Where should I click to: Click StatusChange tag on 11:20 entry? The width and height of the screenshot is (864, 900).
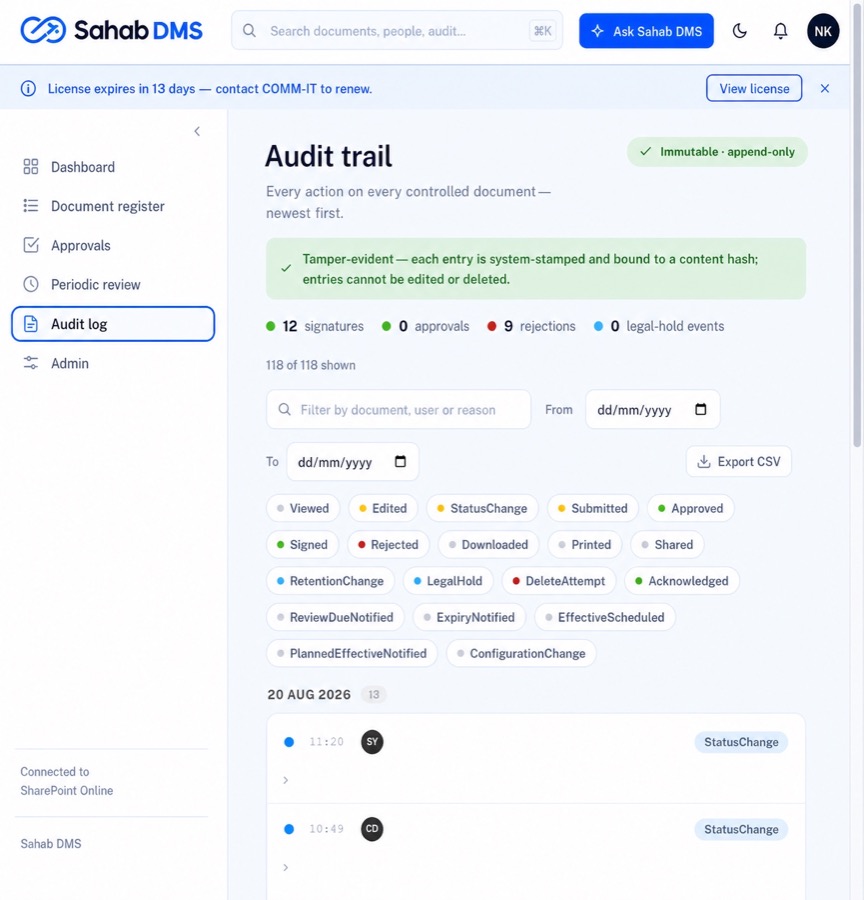coord(741,742)
